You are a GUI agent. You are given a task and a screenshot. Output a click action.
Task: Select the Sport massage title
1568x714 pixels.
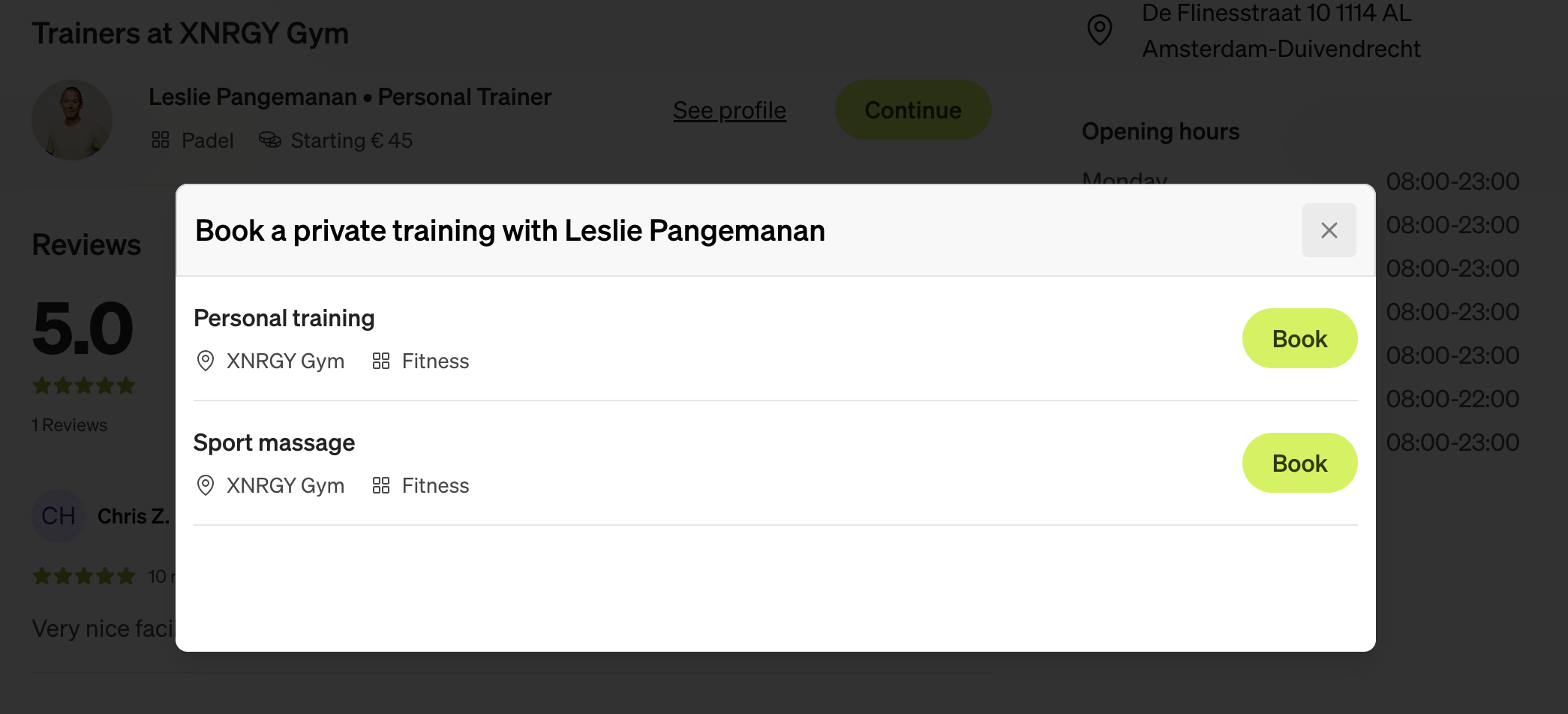[274, 442]
